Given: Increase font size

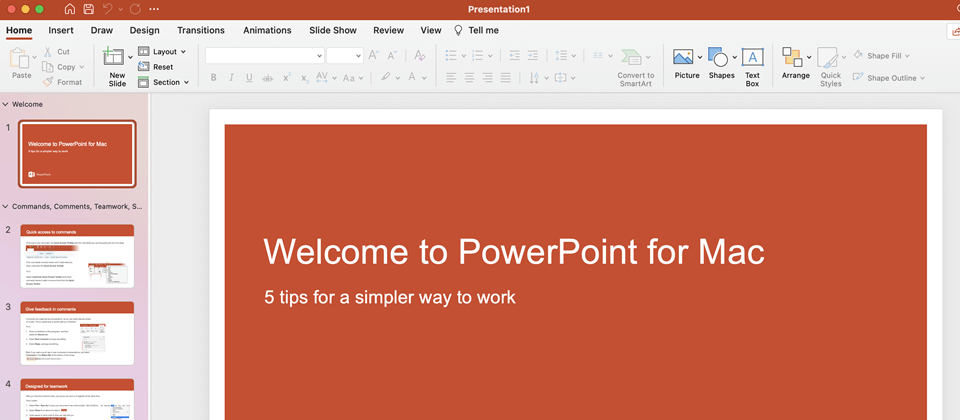Looking at the screenshot, I should (x=373, y=56).
